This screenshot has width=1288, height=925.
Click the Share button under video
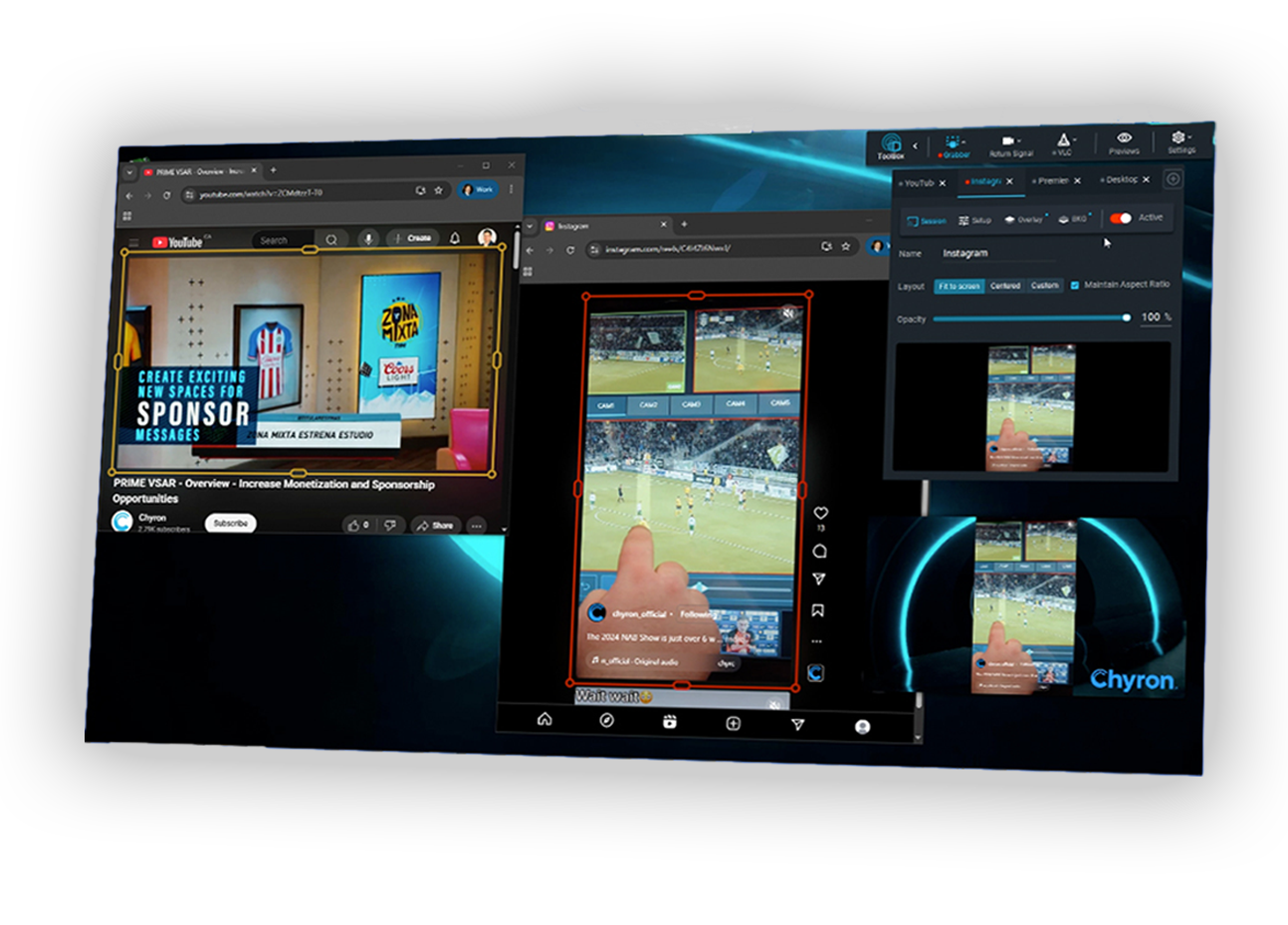pyautogui.click(x=435, y=525)
